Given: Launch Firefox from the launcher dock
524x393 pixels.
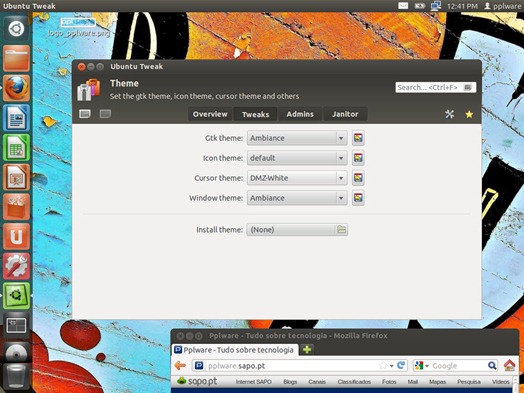Looking at the screenshot, I should point(16,88).
